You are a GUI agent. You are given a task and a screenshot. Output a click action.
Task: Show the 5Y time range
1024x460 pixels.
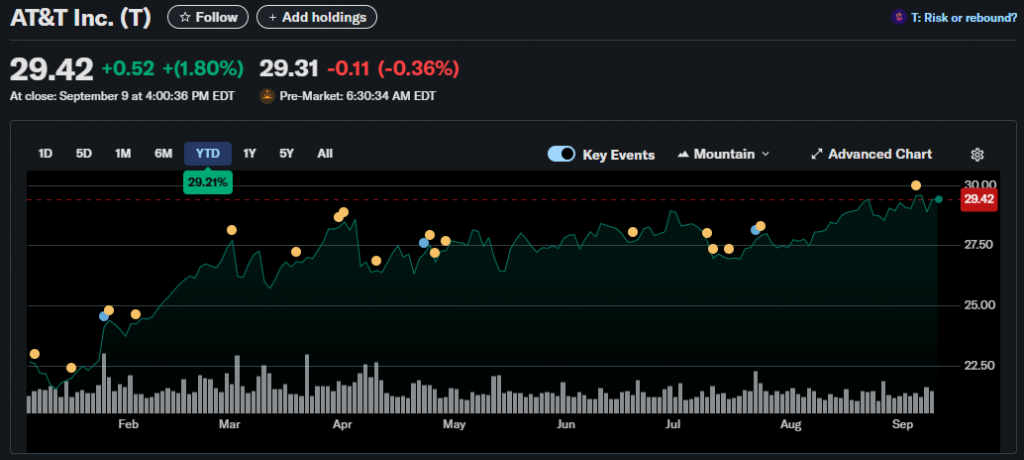[x=287, y=154]
